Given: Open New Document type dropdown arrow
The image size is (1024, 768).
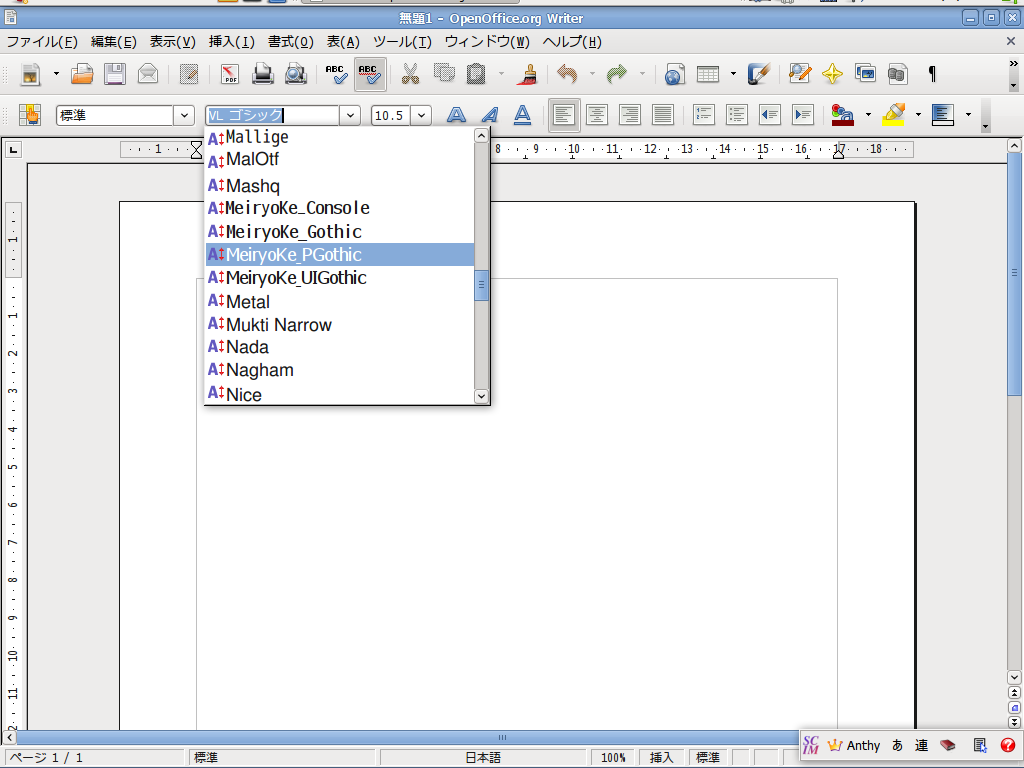Looking at the screenshot, I should click(x=56, y=74).
